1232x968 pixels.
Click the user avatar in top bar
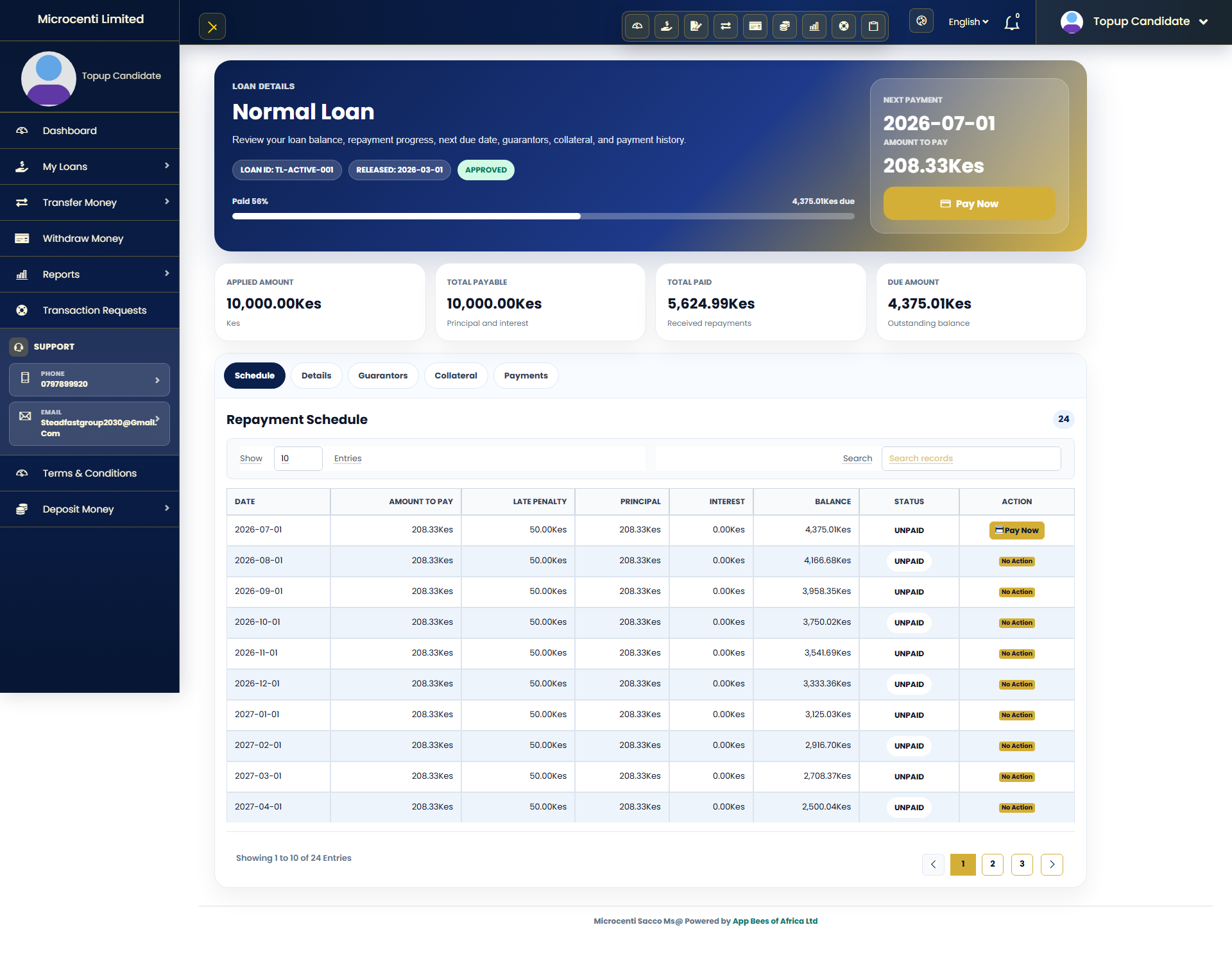tap(1072, 22)
